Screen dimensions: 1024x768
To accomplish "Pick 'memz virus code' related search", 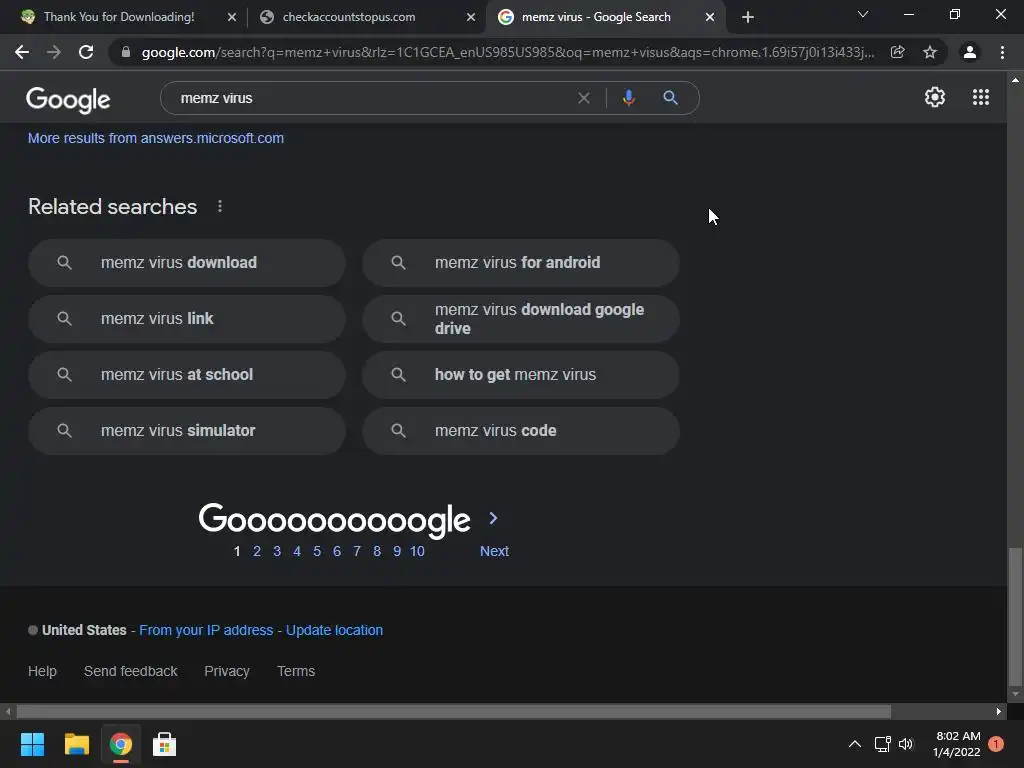I will click(x=520, y=431).
